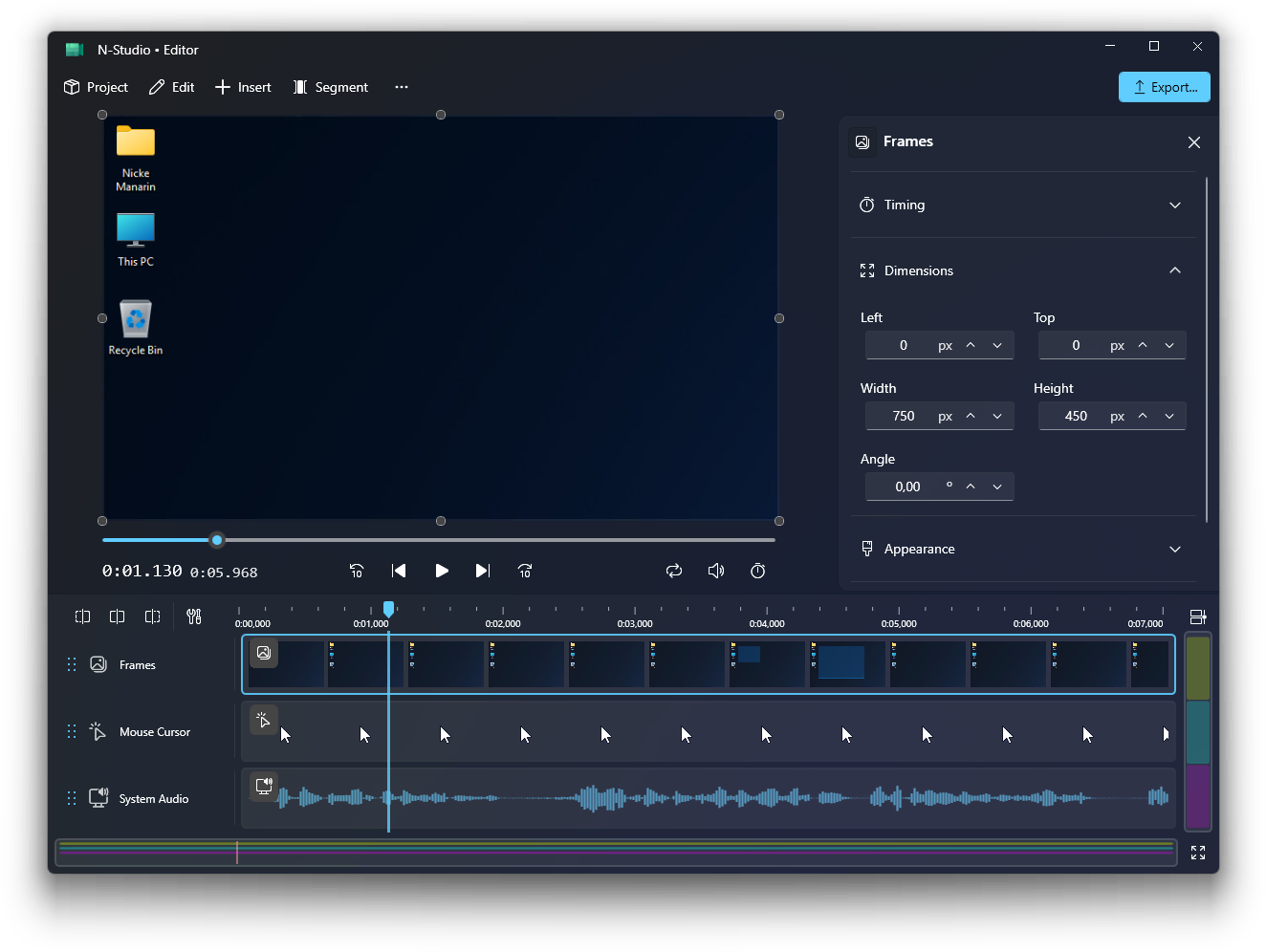Click the playback seek slider thumb
Screen dimensions: 1266x952
[x=217, y=540]
